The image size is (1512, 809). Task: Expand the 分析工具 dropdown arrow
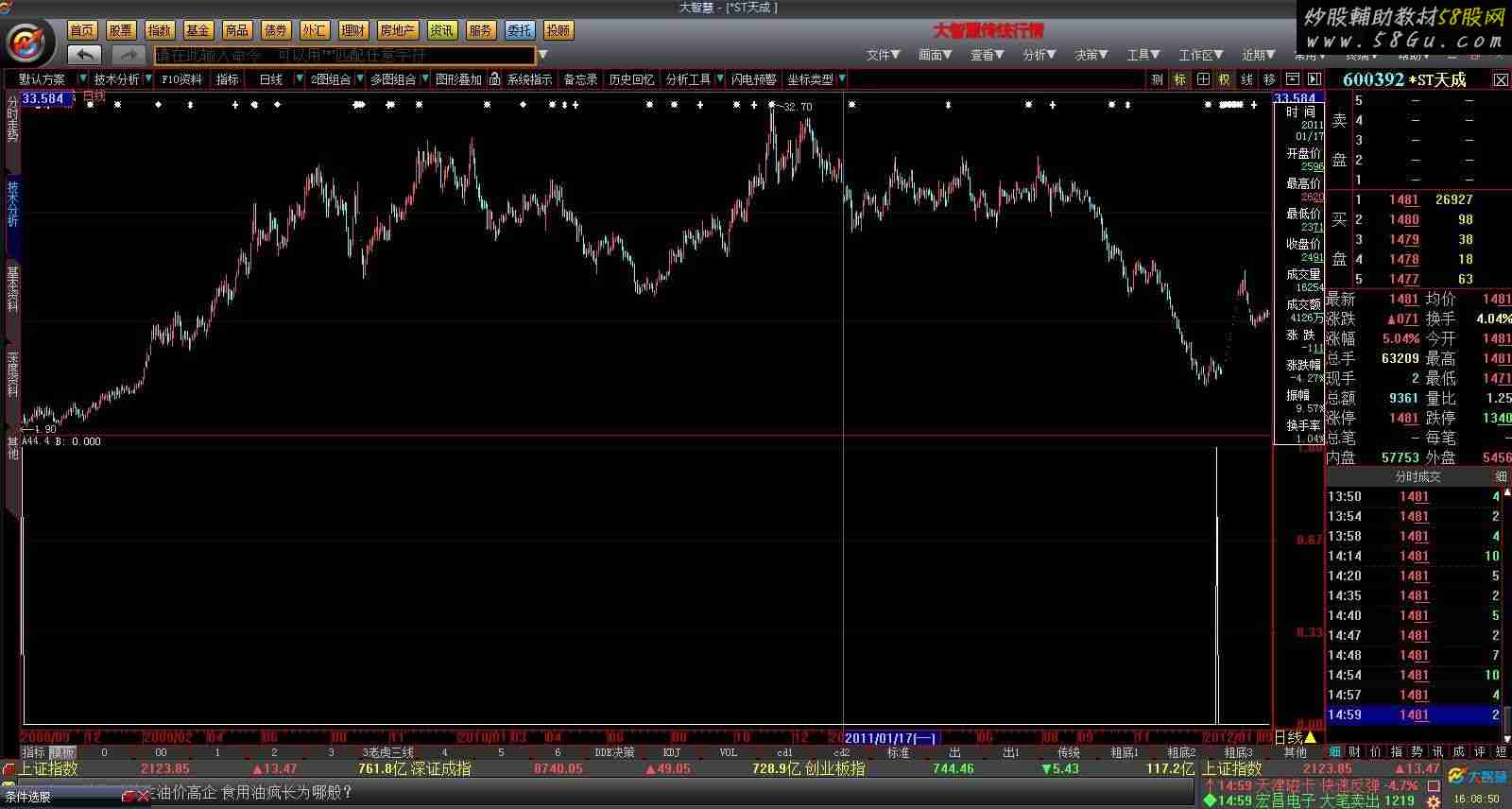[x=720, y=79]
